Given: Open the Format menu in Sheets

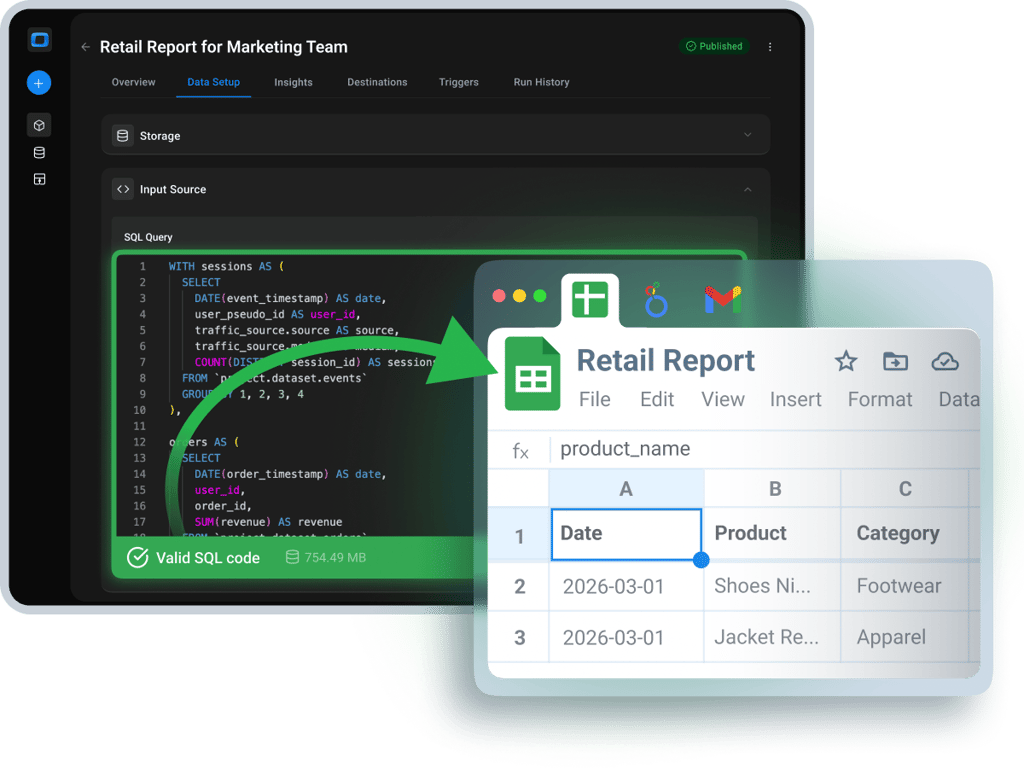Looking at the screenshot, I should tap(880, 399).
